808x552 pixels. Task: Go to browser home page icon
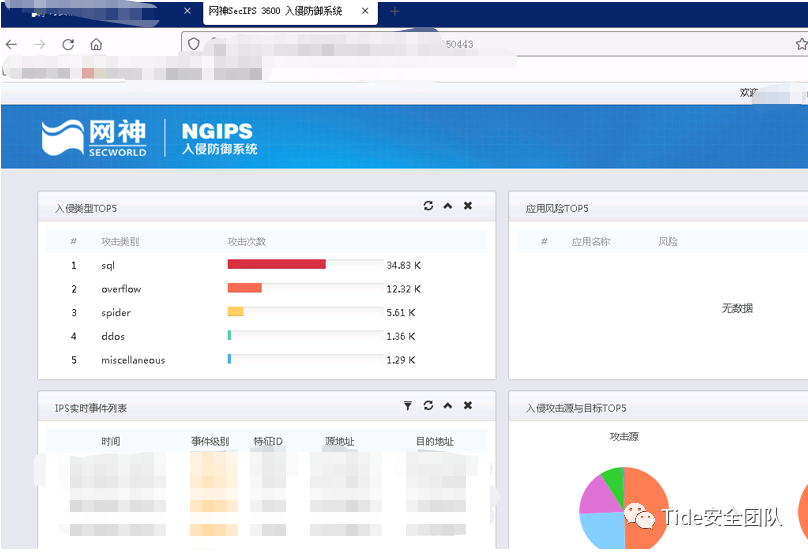(96, 44)
